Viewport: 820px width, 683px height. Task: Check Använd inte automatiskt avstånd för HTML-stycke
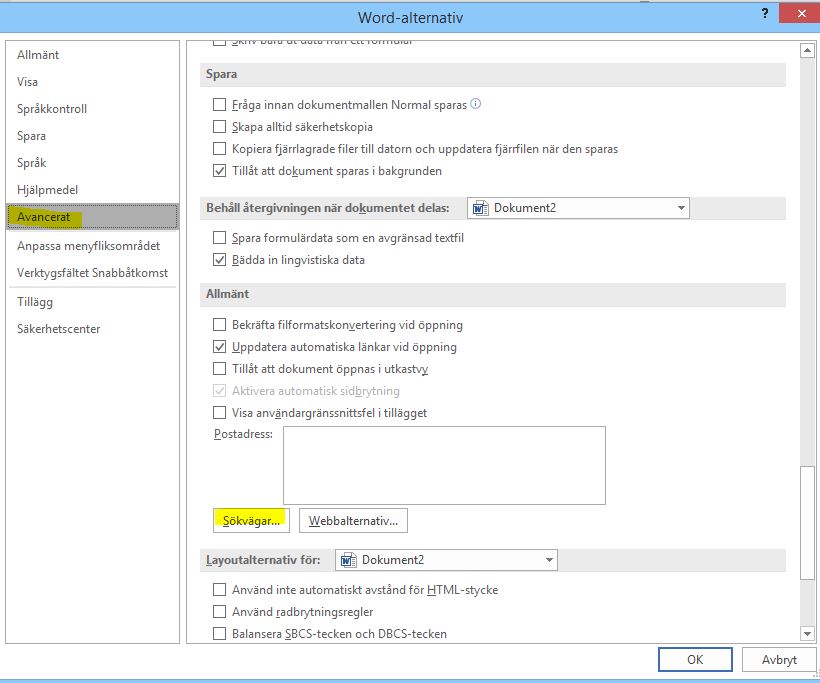(x=220, y=590)
